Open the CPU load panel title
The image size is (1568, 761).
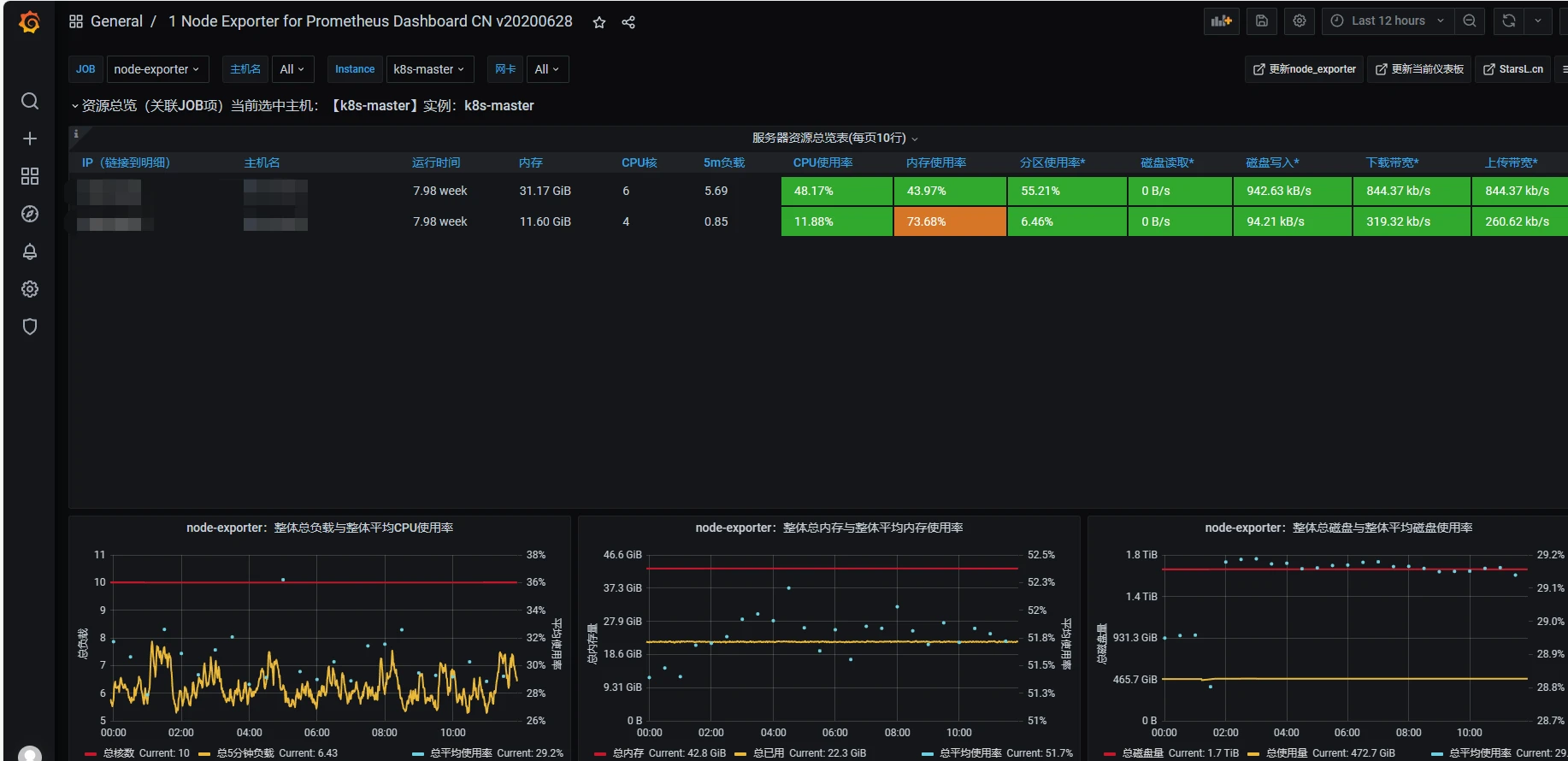(x=320, y=528)
